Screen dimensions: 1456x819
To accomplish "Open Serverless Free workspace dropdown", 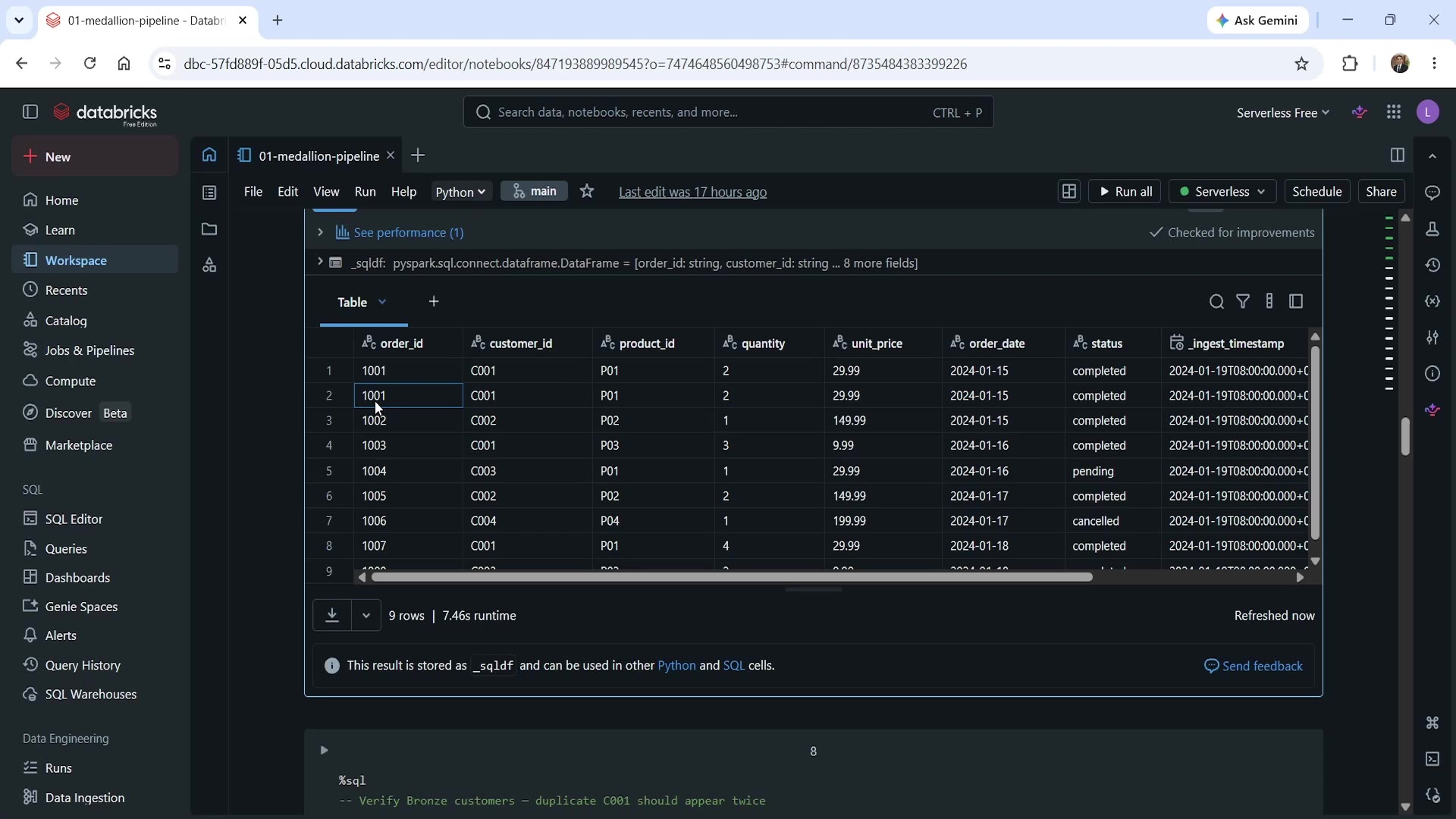I will pyautogui.click(x=1283, y=113).
